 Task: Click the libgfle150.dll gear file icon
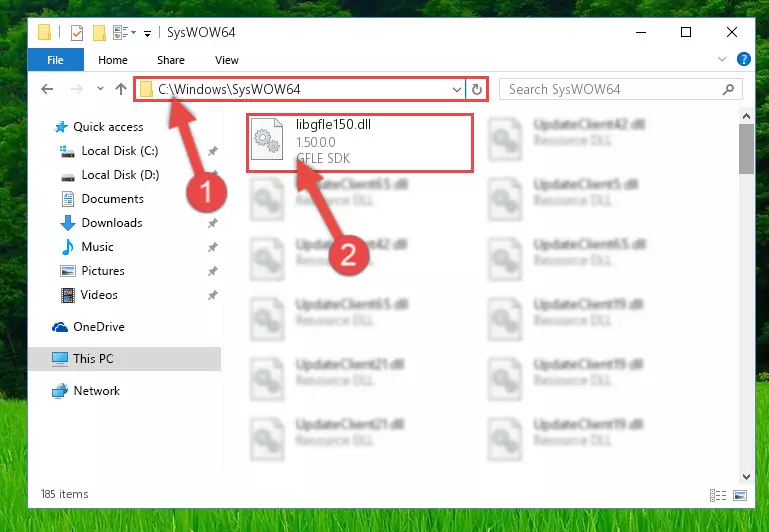click(267, 139)
